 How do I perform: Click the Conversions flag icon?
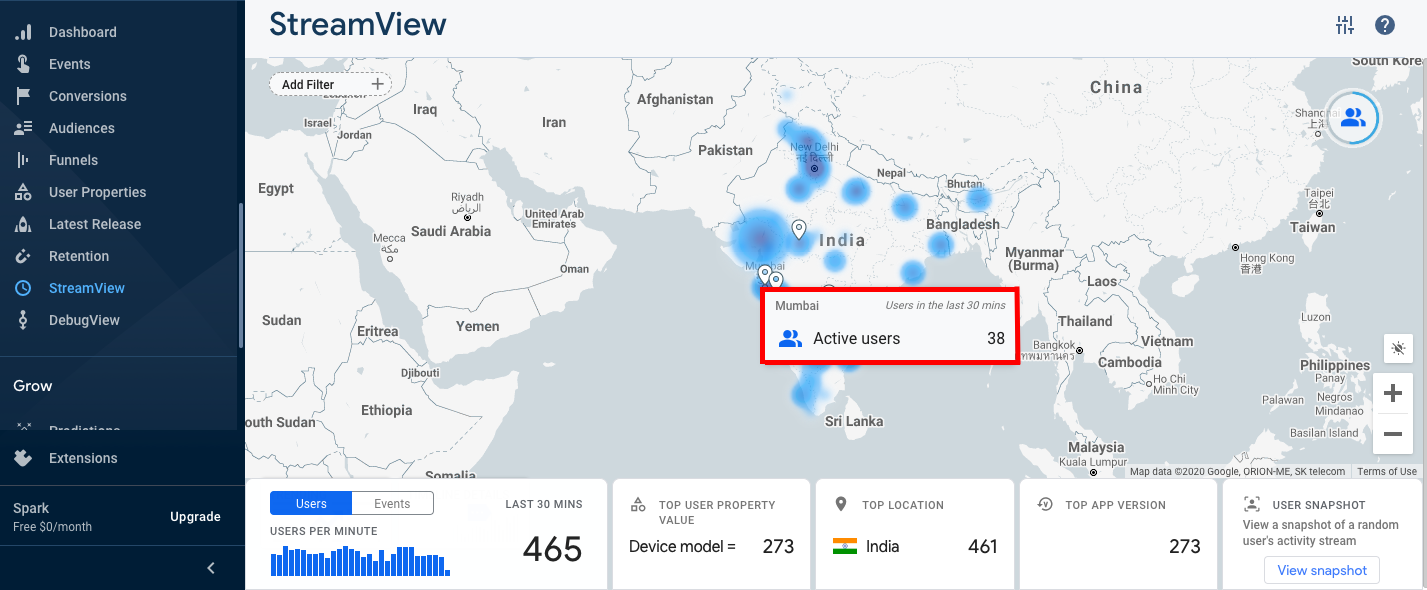[x=23, y=96]
